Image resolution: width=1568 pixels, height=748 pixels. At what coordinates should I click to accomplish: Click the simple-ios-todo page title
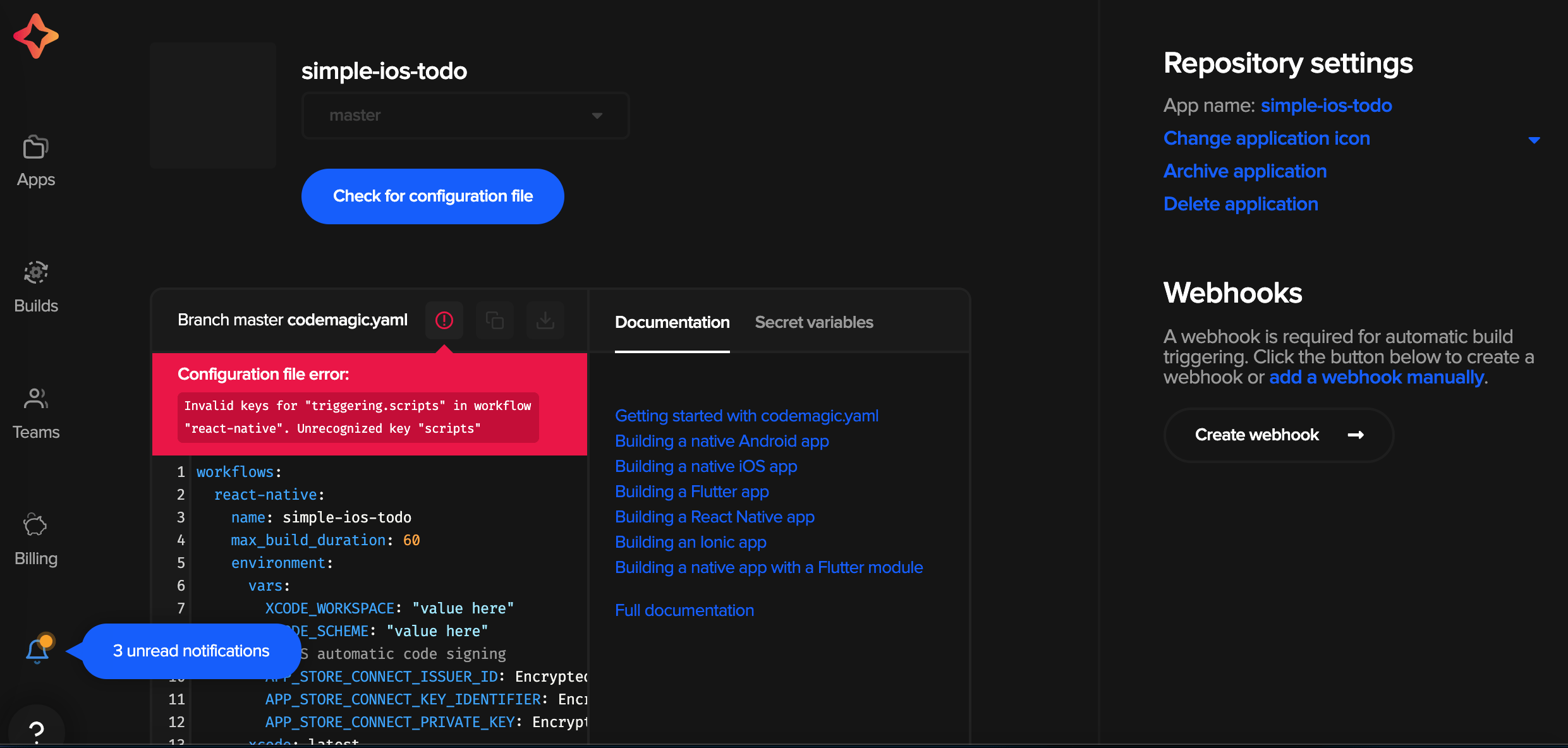(384, 71)
